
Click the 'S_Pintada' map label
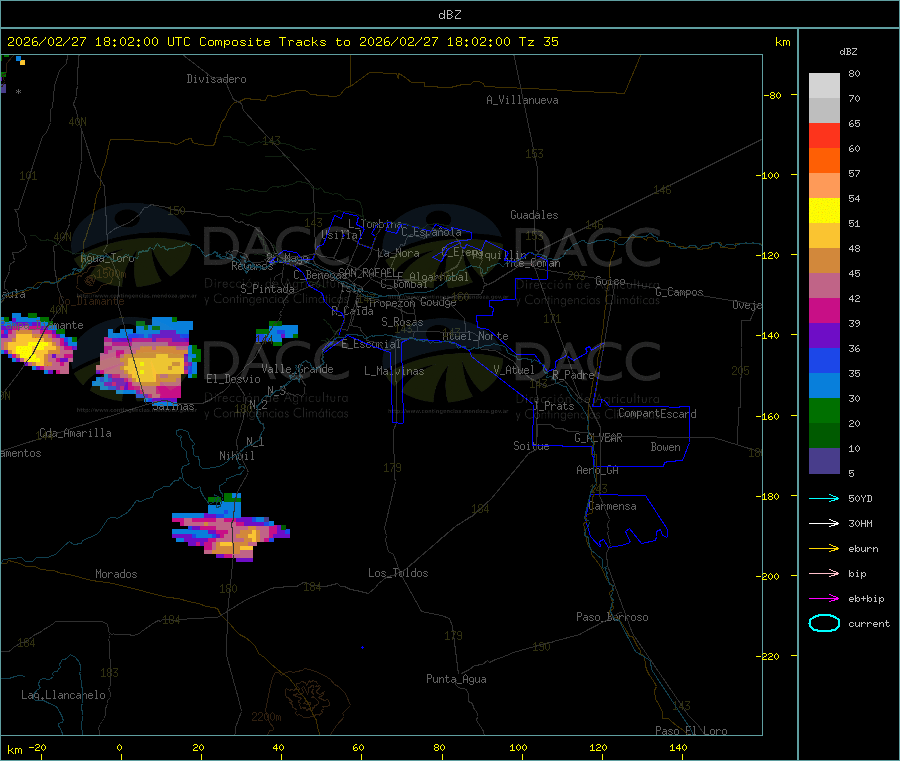(267, 289)
